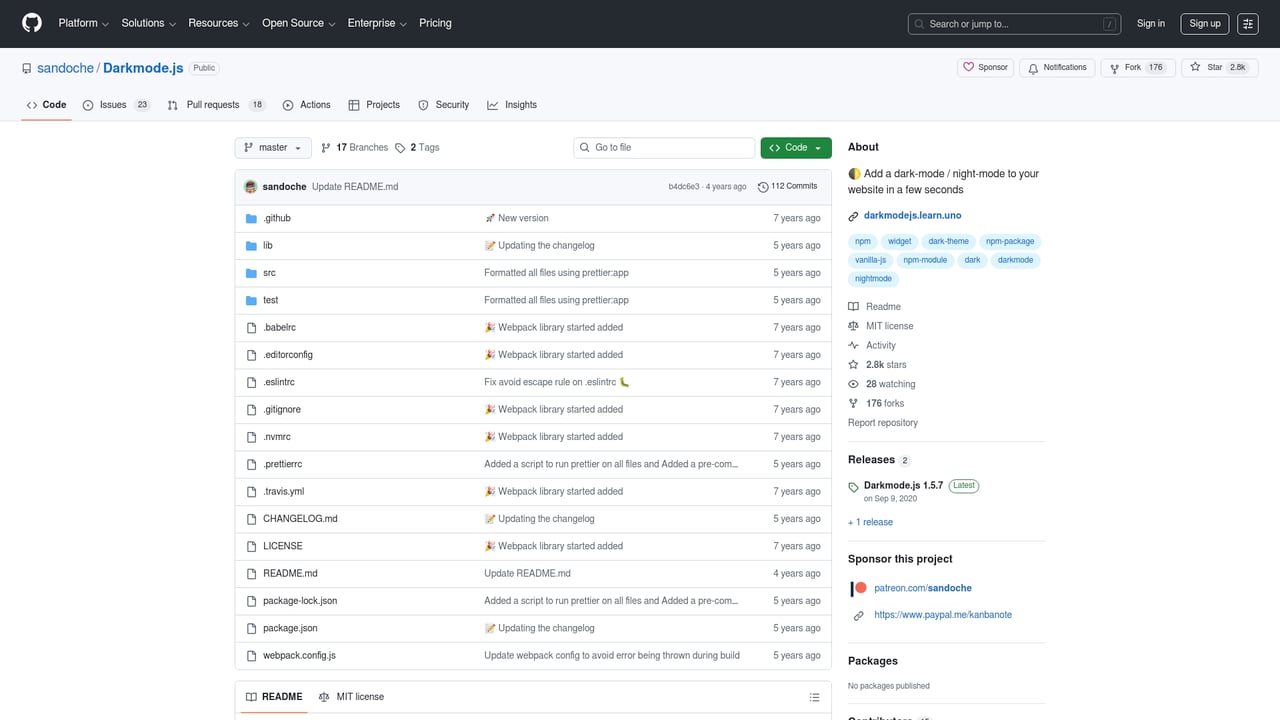The height and width of the screenshot is (720, 1280).
Task: Open the darkmodejs.learn.uno link
Action: click(912, 215)
